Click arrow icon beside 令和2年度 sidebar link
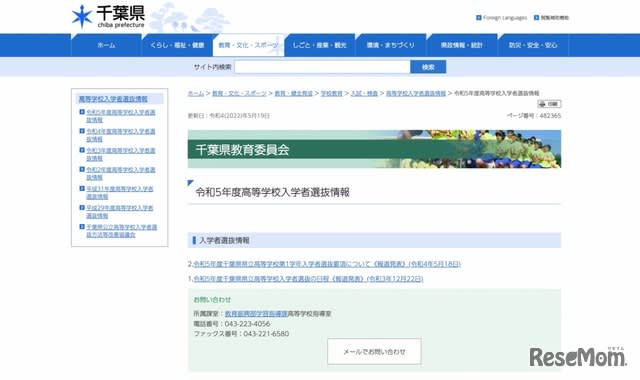Viewport: 640px width, 380px height. coord(82,169)
